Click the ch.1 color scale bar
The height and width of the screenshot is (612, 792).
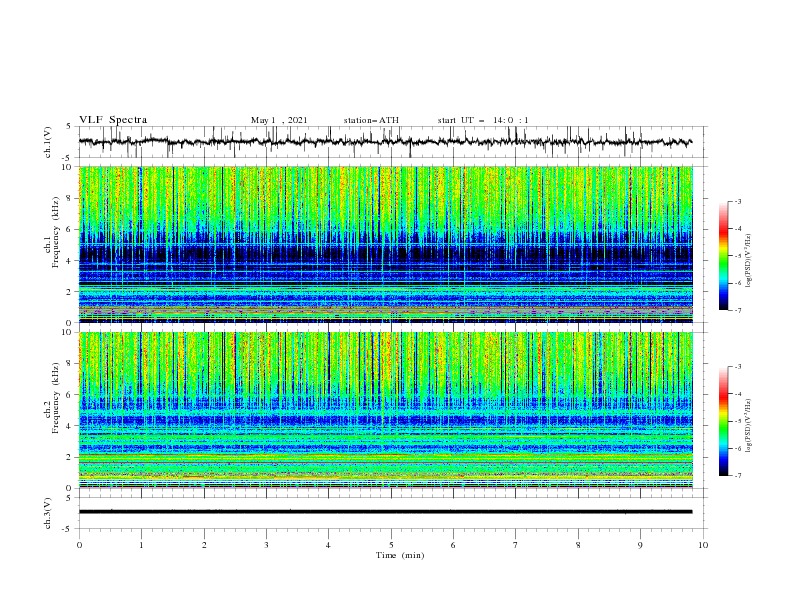(x=723, y=256)
